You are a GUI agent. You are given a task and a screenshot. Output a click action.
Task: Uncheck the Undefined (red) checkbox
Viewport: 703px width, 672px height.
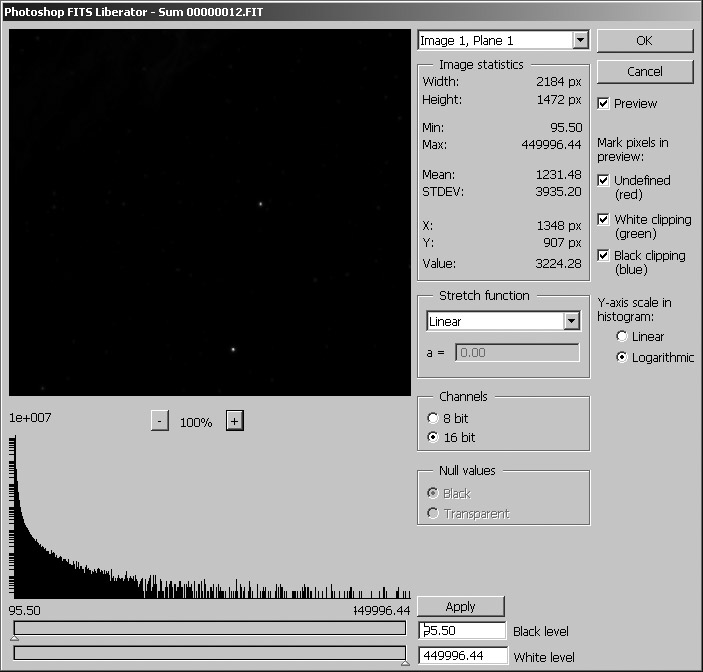[603, 181]
